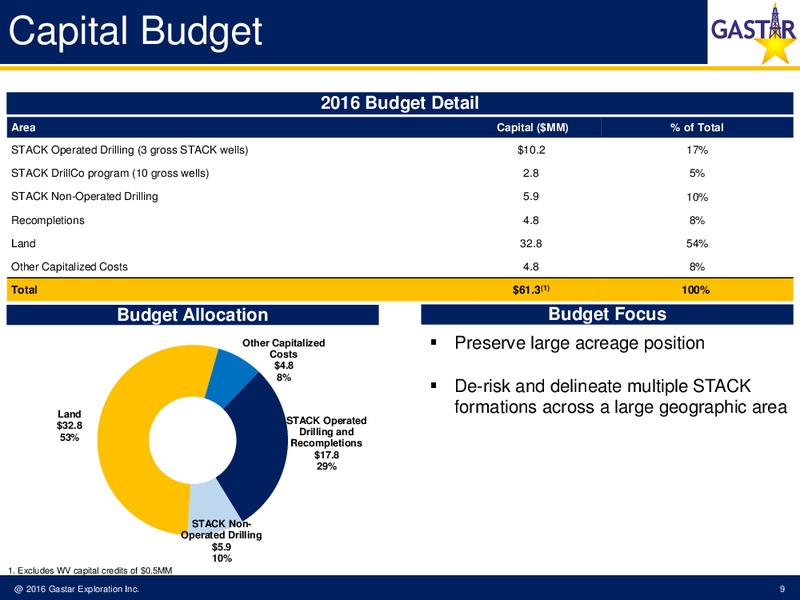Click the '32.8' capital value in table
800x600 pixels.
click(x=531, y=243)
